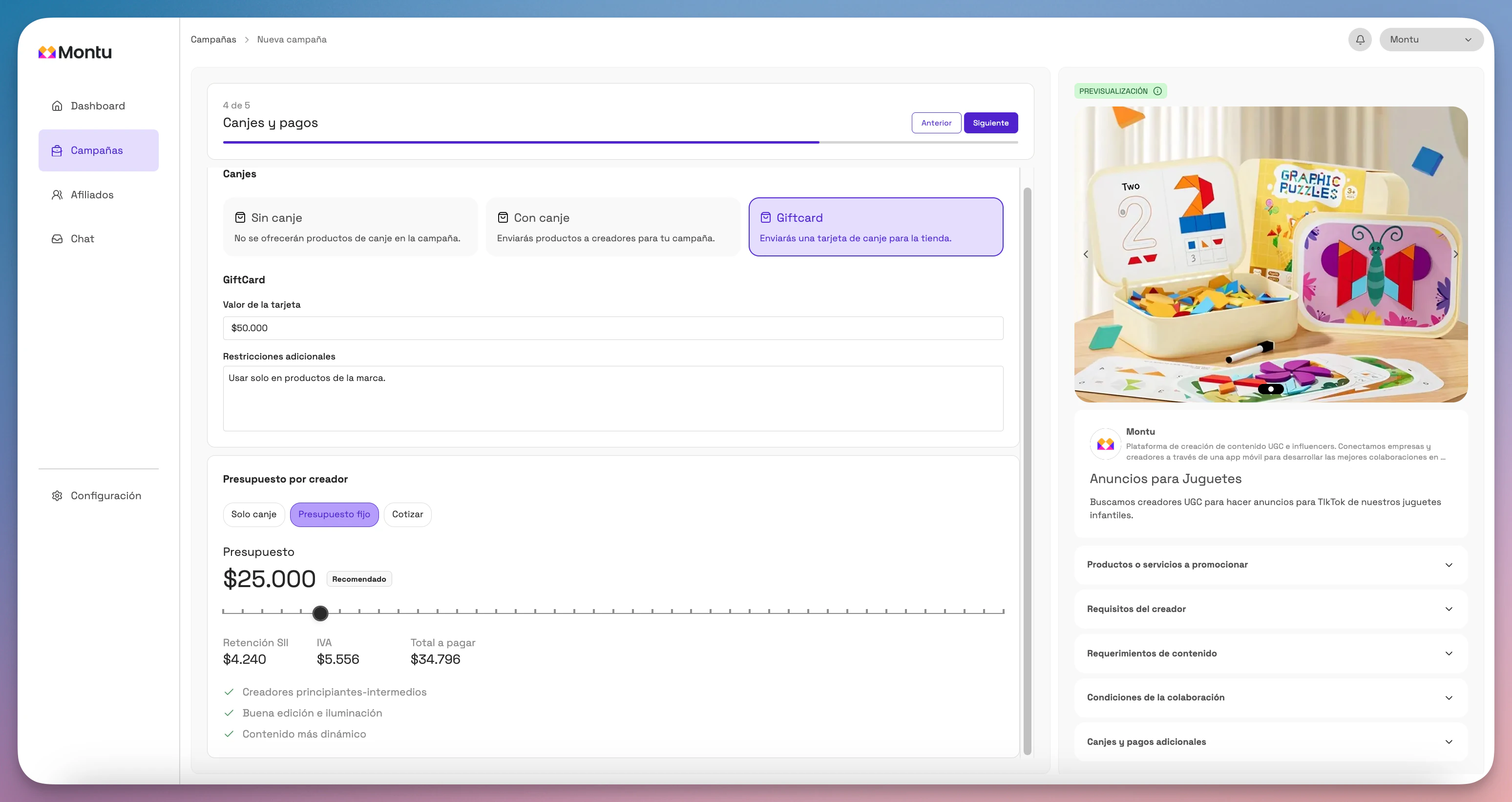Click the Valor de la tarjeta field

coord(613,328)
